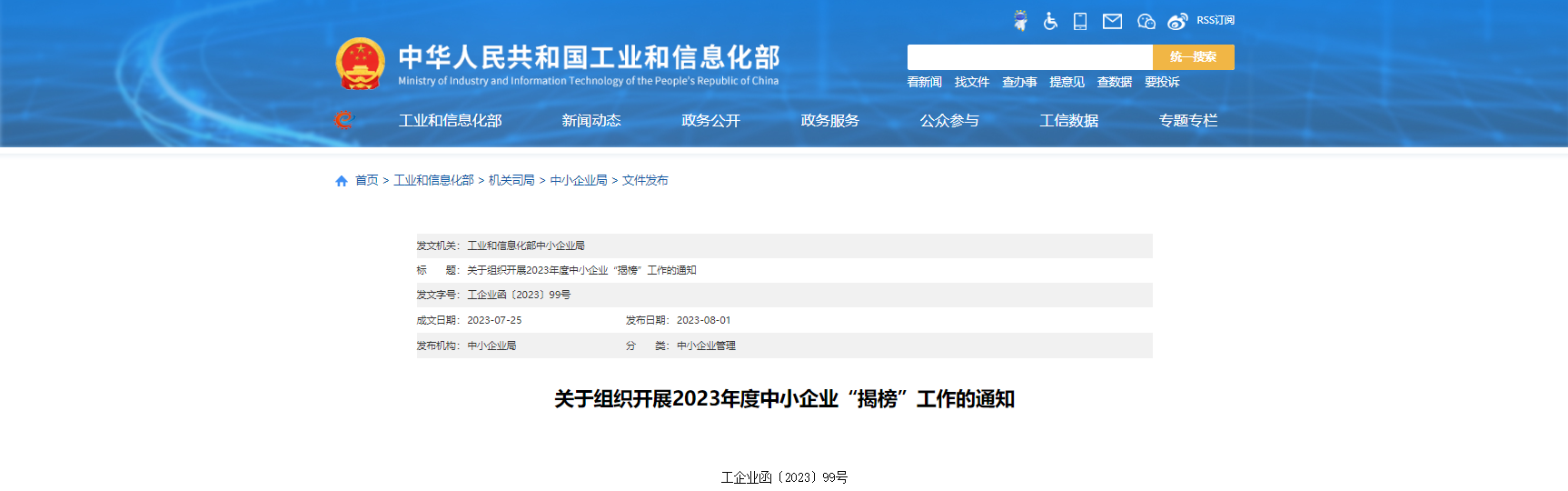
Task: Open the envelope mail icon
Action: coord(1112,21)
